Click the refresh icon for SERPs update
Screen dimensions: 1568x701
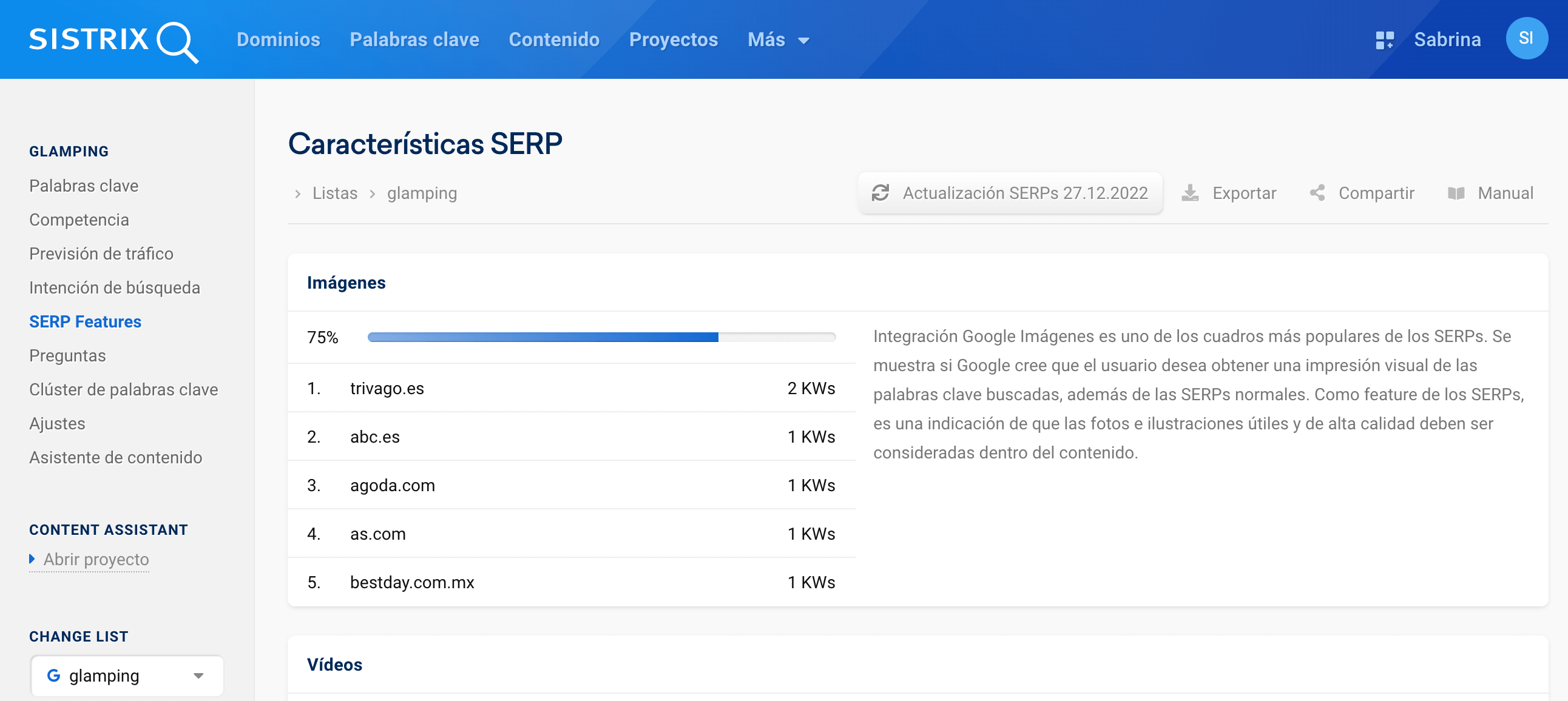(880, 193)
